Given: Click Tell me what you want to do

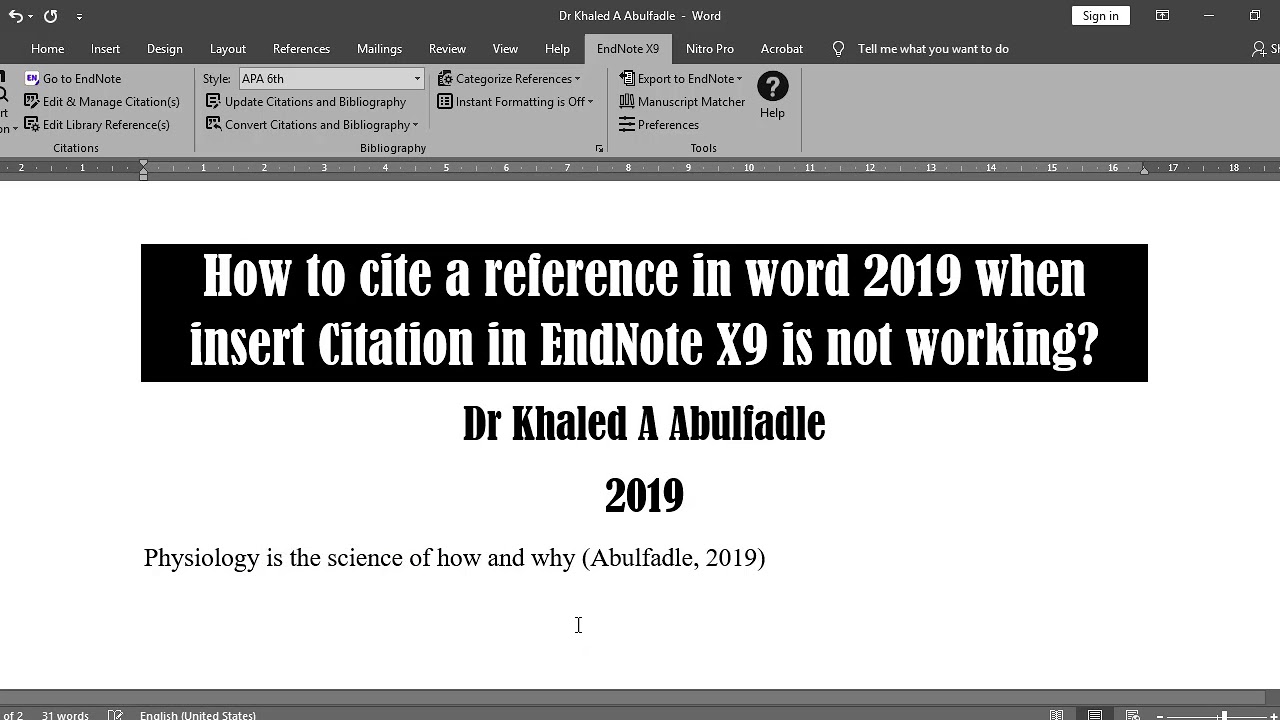Looking at the screenshot, I should (933, 48).
